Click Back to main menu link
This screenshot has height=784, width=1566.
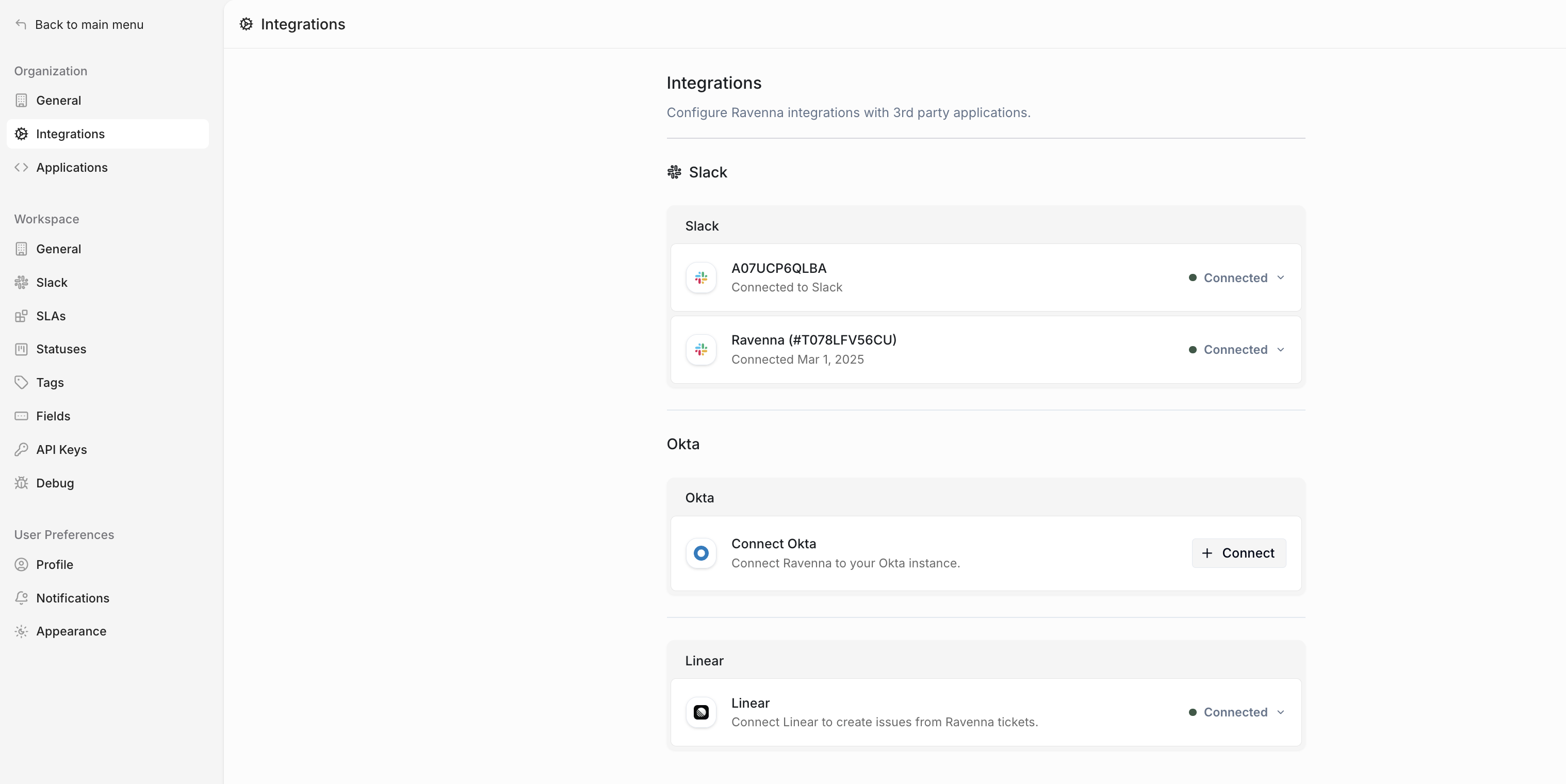point(79,24)
